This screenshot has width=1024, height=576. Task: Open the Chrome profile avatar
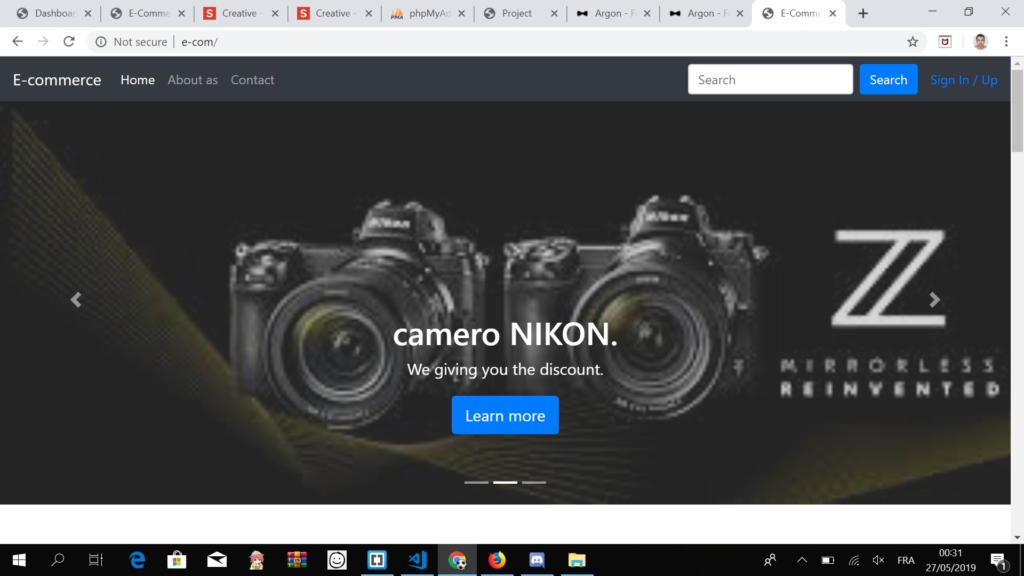(x=980, y=42)
